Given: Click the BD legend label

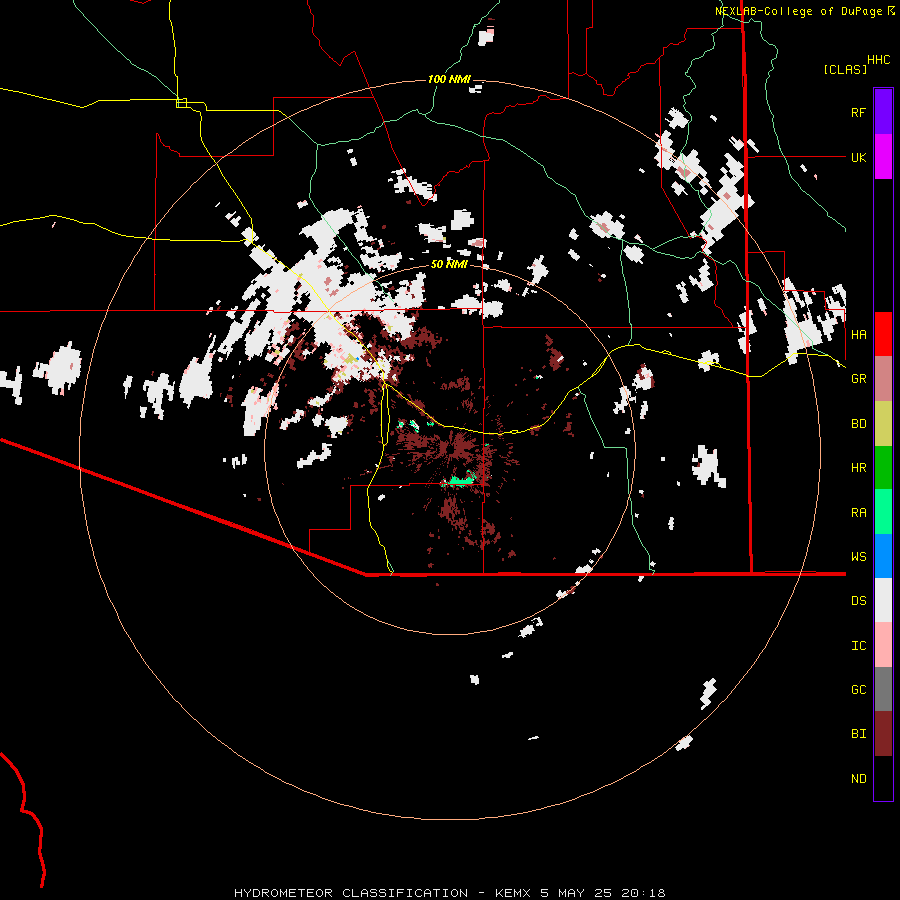Looking at the screenshot, I should (x=858, y=424).
